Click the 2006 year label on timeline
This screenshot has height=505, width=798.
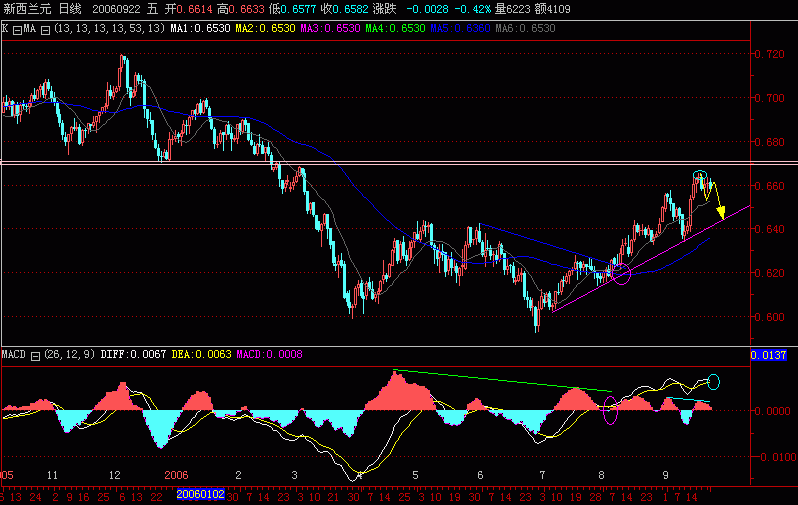pyautogui.click(x=176, y=475)
